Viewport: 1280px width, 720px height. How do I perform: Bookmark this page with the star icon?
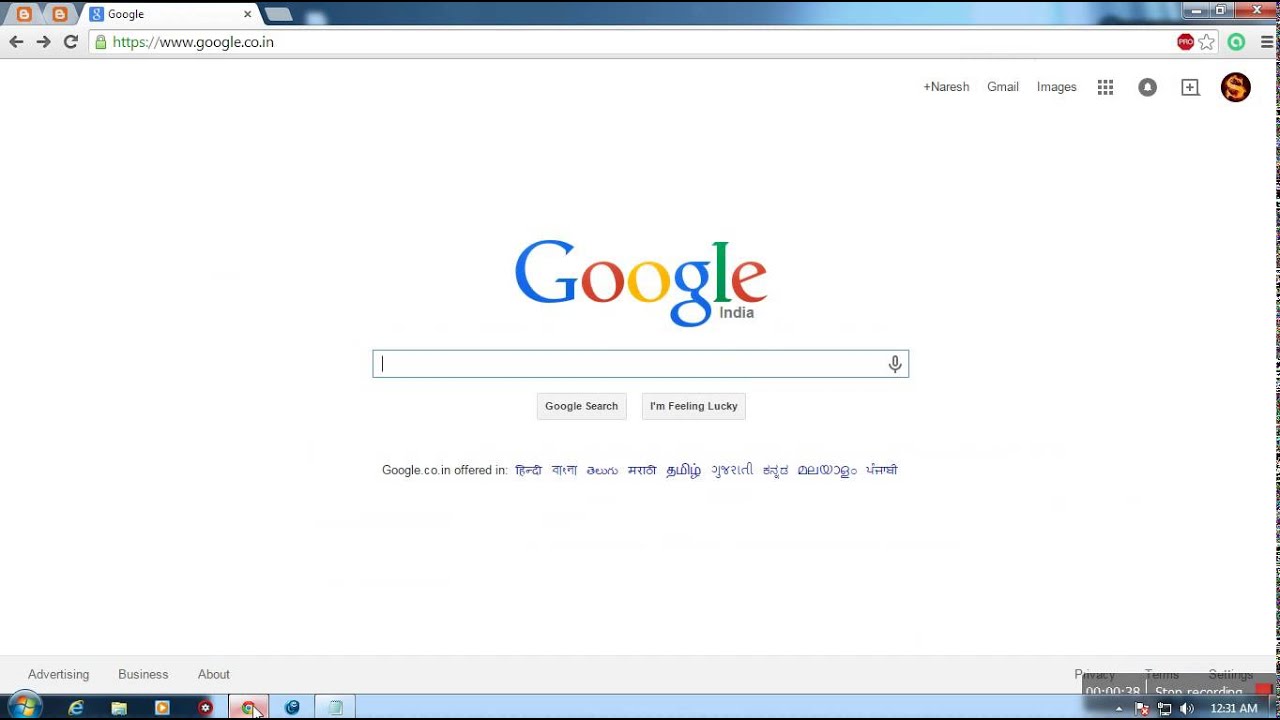tap(1207, 42)
